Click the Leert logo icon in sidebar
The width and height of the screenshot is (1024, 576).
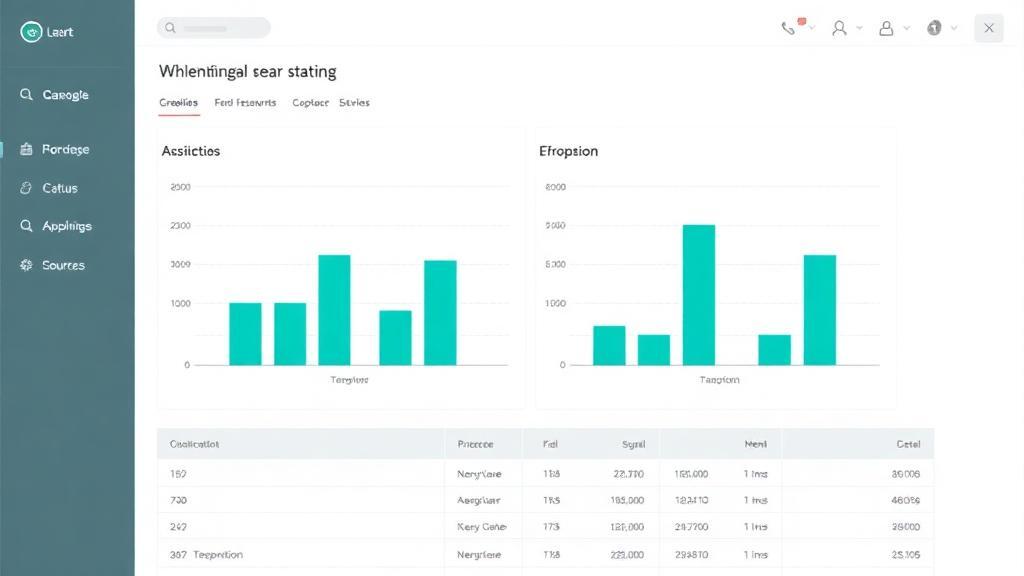(x=31, y=31)
